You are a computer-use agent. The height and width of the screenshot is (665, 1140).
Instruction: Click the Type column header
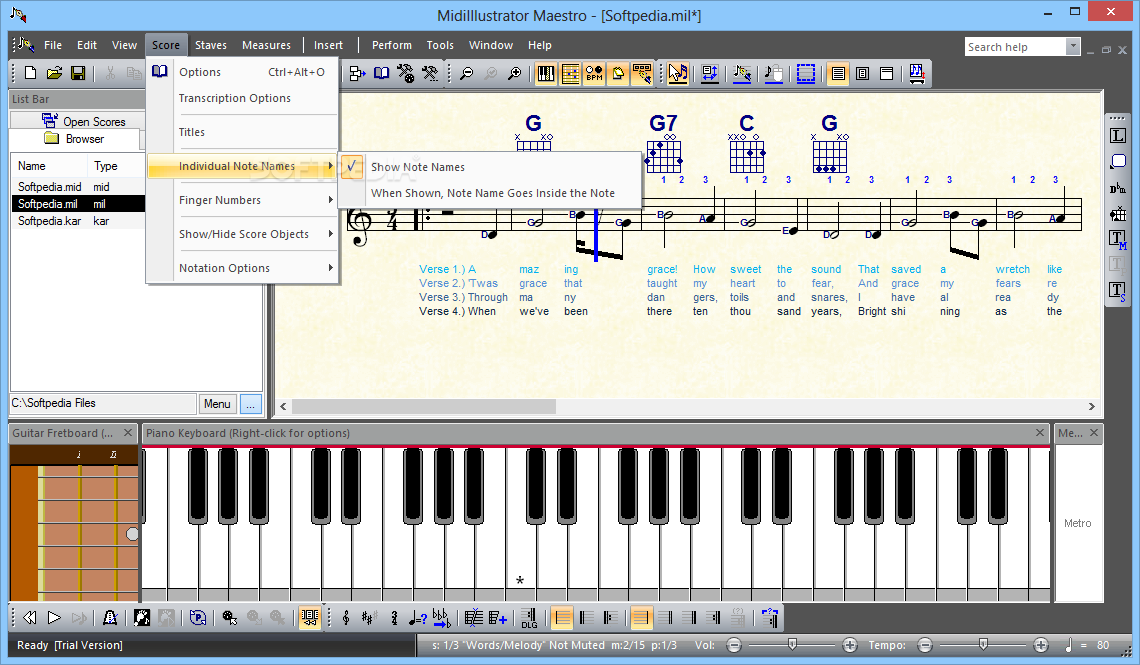click(x=116, y=166)
